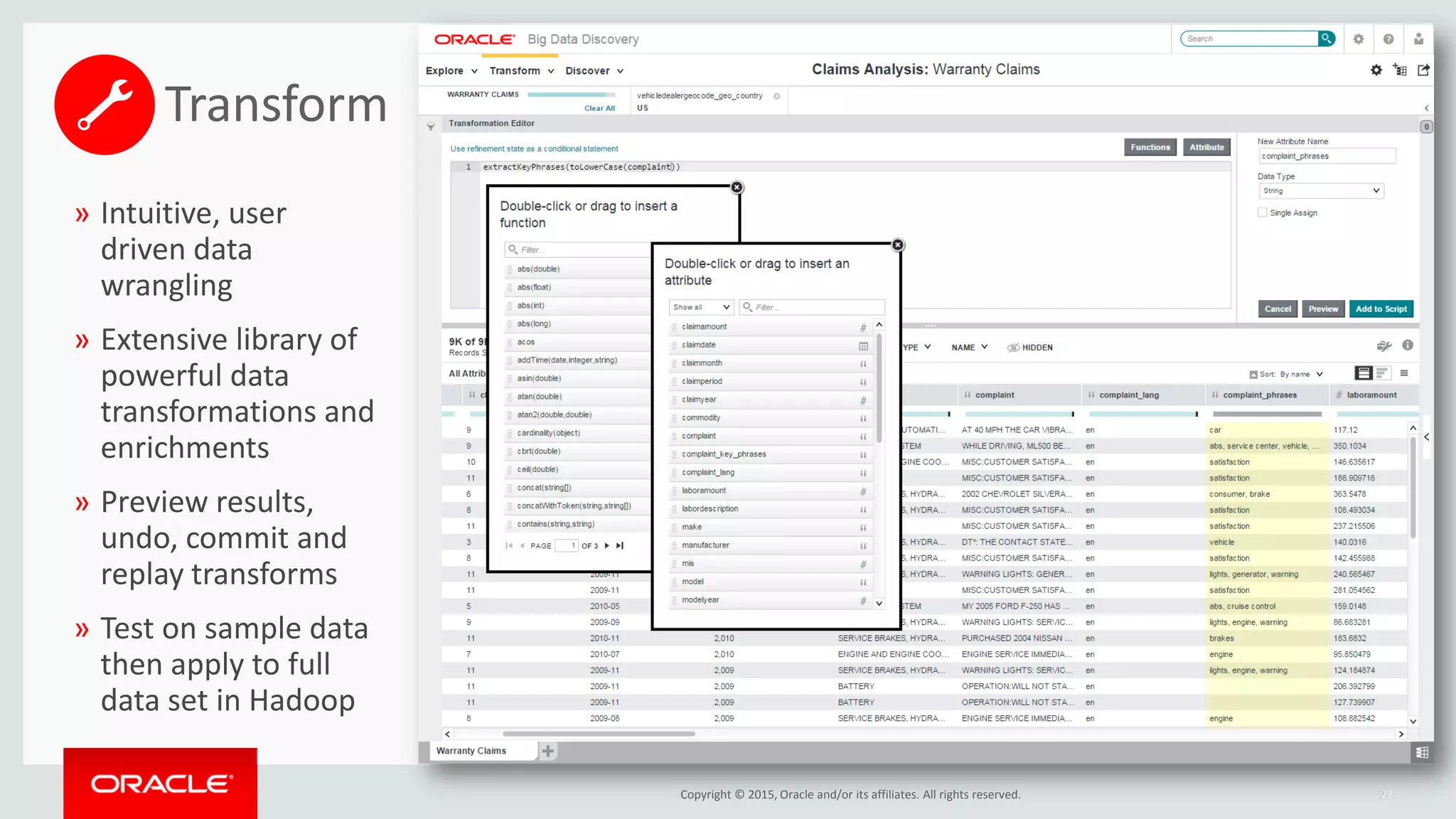Open project settings gear beside Claims Analysis title

[x=1376, y=70]
